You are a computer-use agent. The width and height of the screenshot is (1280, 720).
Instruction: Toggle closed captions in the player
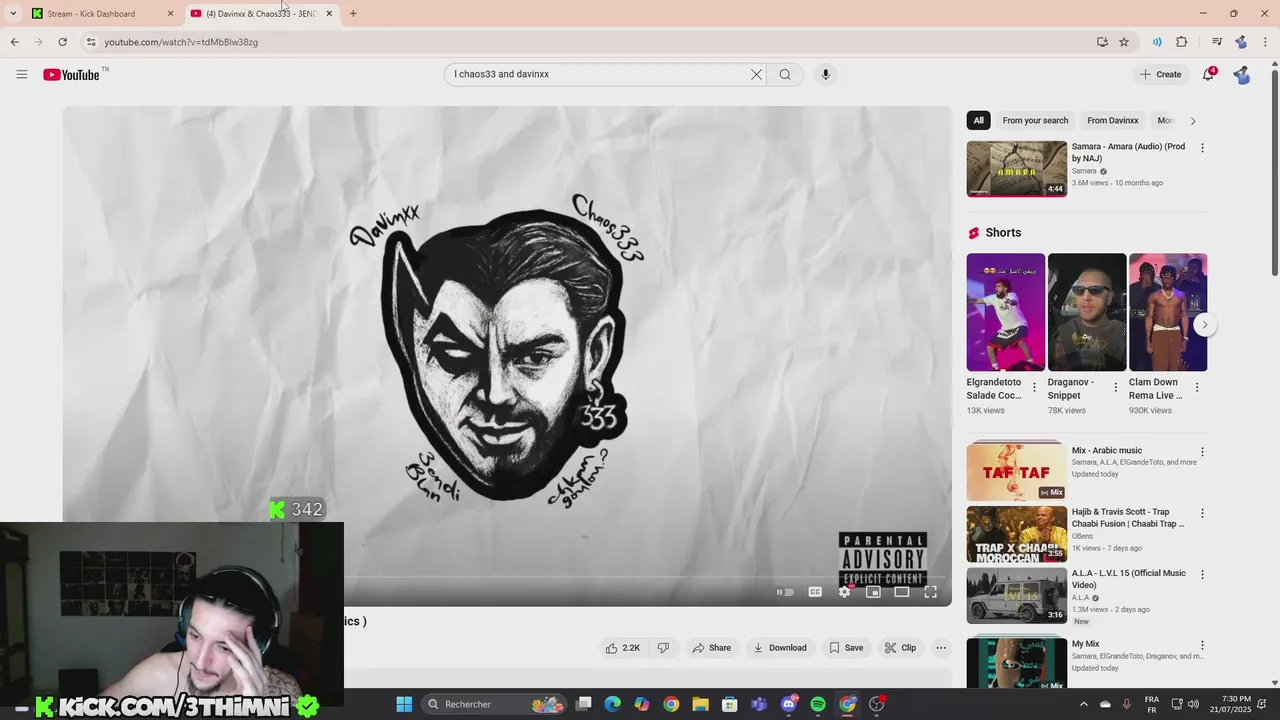click(815, 592)
